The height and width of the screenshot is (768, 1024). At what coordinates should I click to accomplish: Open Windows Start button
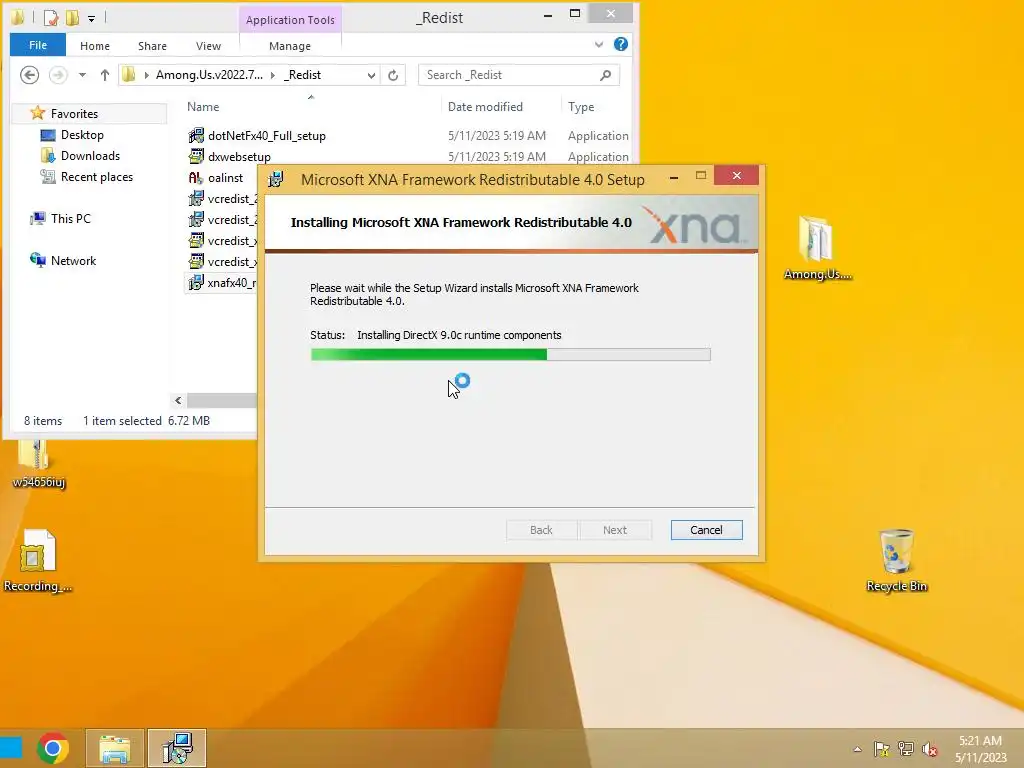click(x=11, y=748)
